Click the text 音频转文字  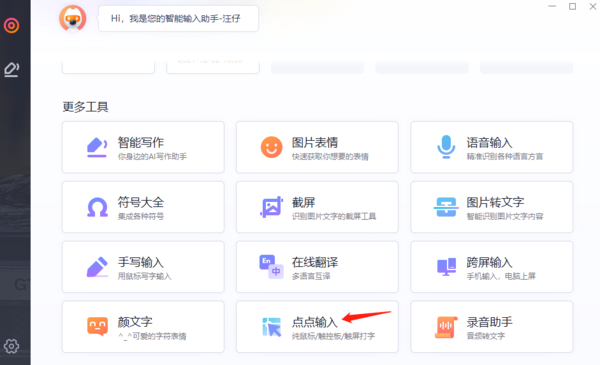pos(485,336)
